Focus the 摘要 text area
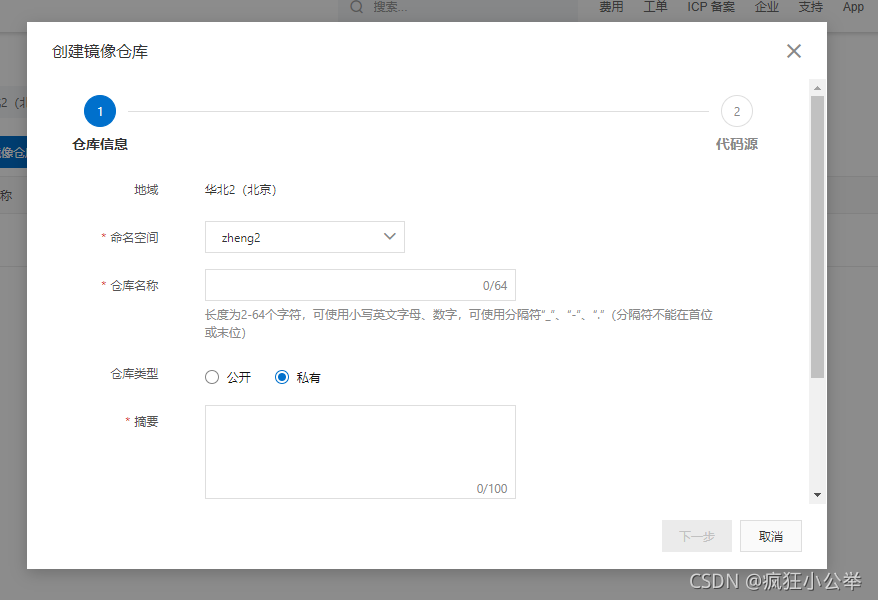This screenshot has height=600, width=878. 360,452
